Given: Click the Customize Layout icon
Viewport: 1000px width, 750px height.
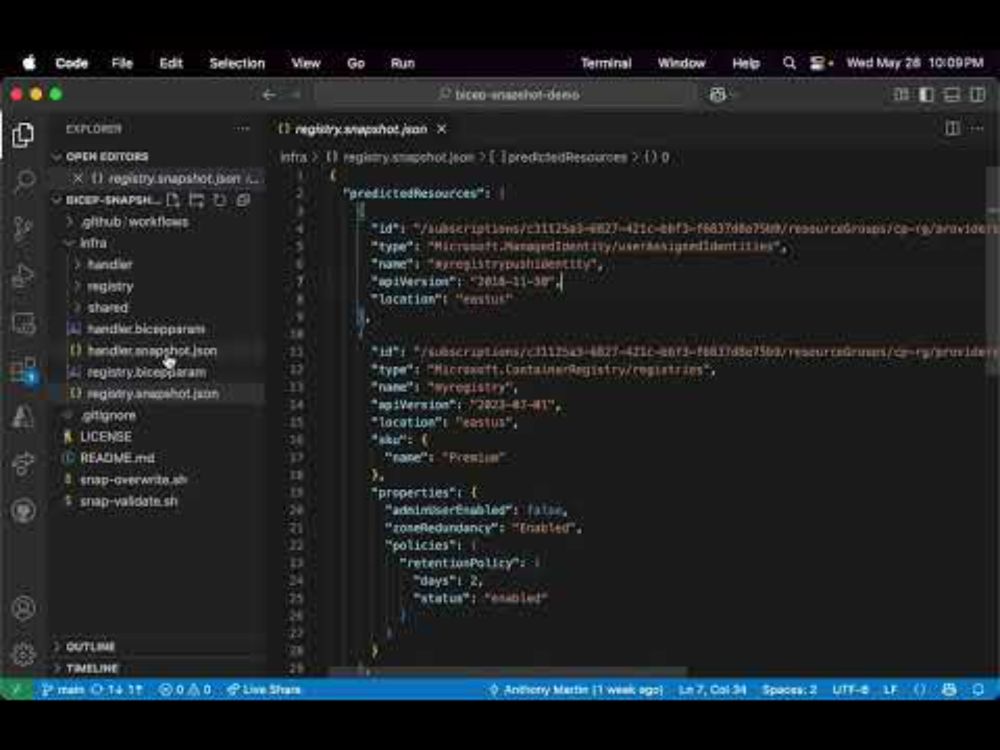Looking at the screenshot, I should pos(901,94).
